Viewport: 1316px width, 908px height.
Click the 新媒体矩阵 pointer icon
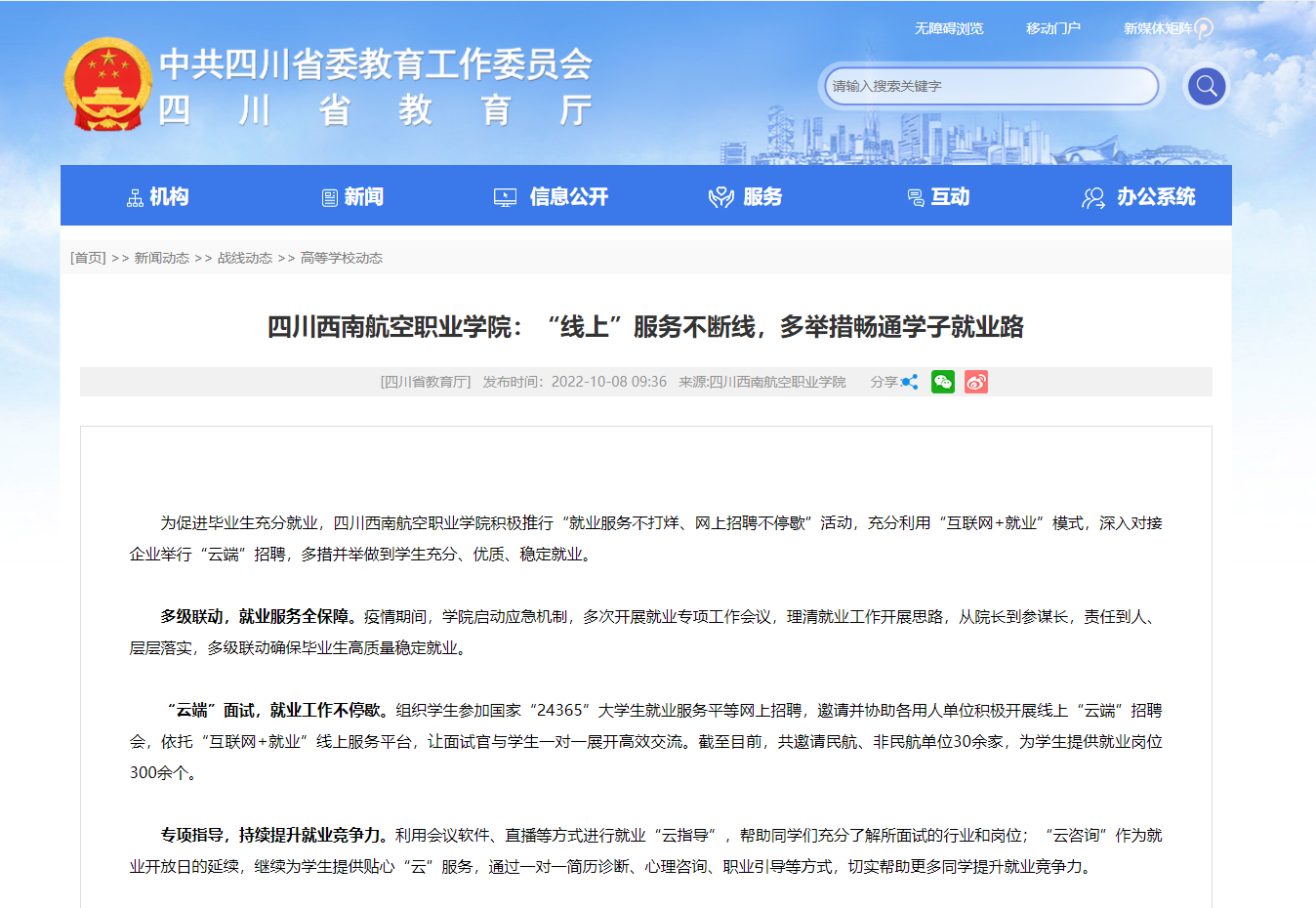[1204, 28]
